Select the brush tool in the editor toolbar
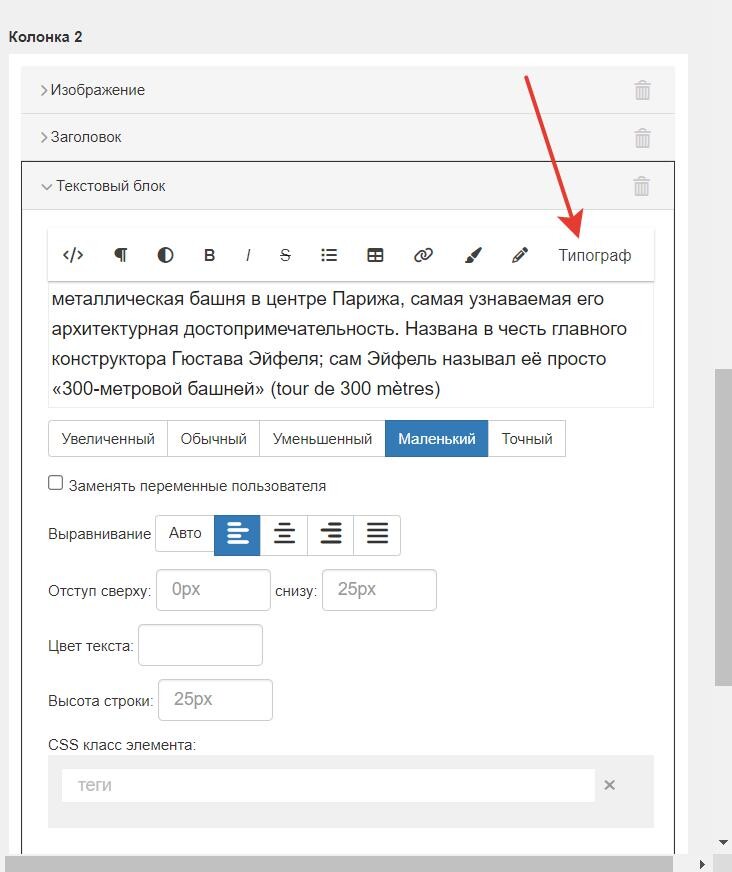Image resolution: width=732 pixels, height=872 pixels. click(x=473, y=255)
